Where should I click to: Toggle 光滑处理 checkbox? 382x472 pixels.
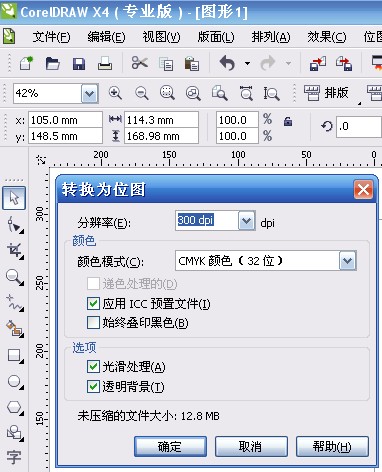(93, 367)
